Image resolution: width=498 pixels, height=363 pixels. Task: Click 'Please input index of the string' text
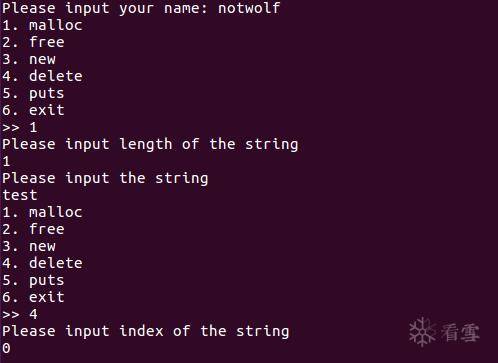tap(146, 331)
